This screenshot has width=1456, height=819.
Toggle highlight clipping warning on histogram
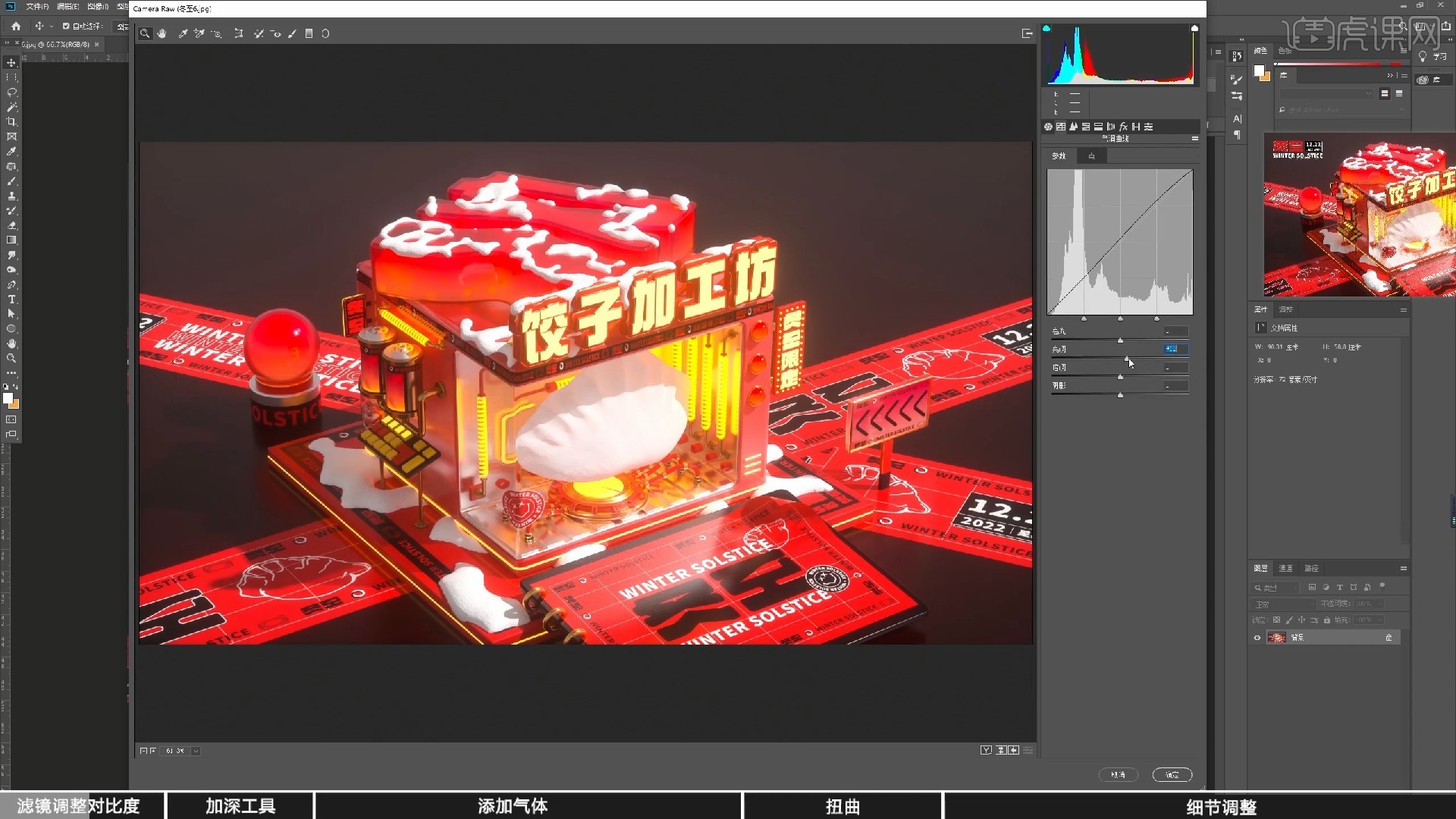pos(1194,28)
